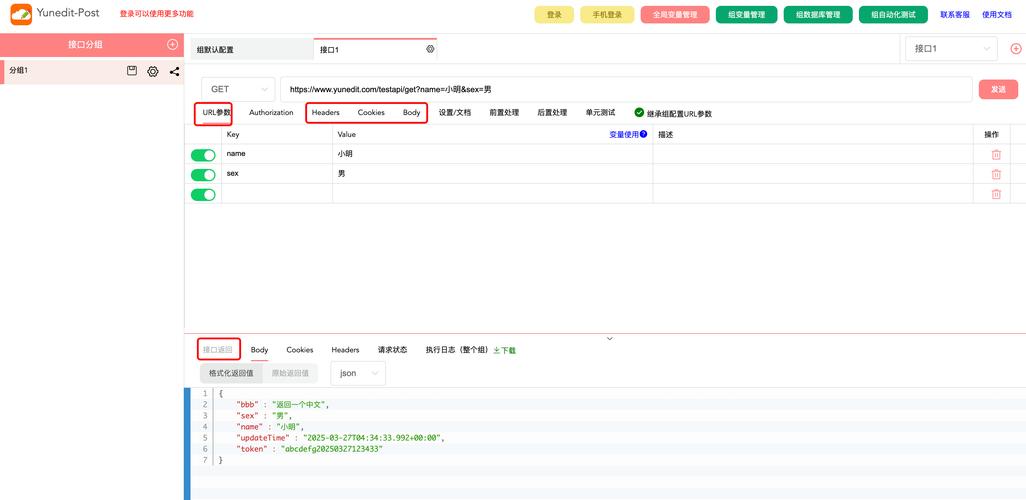Screen dimensions: 1026x500
Task: Select the 接口1 editor tab
Action: tap(375, 49)
